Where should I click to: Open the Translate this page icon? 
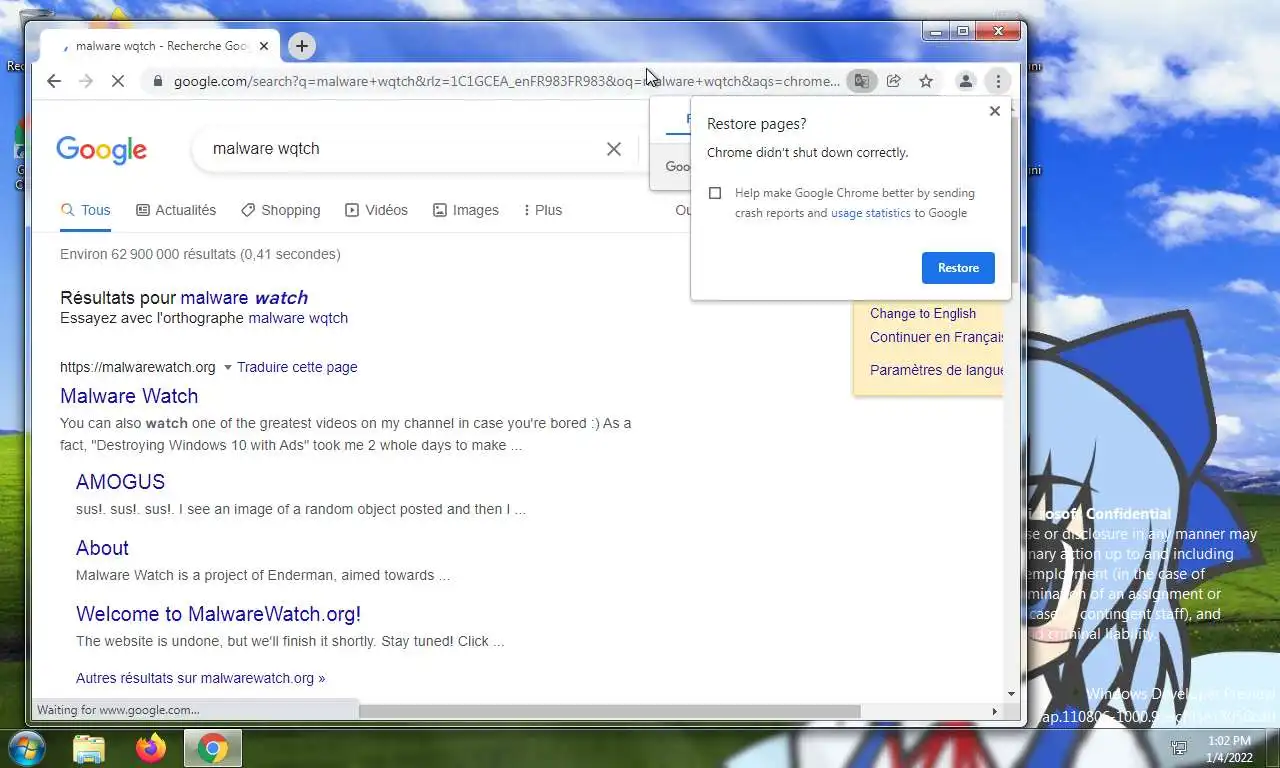[861, 81]
